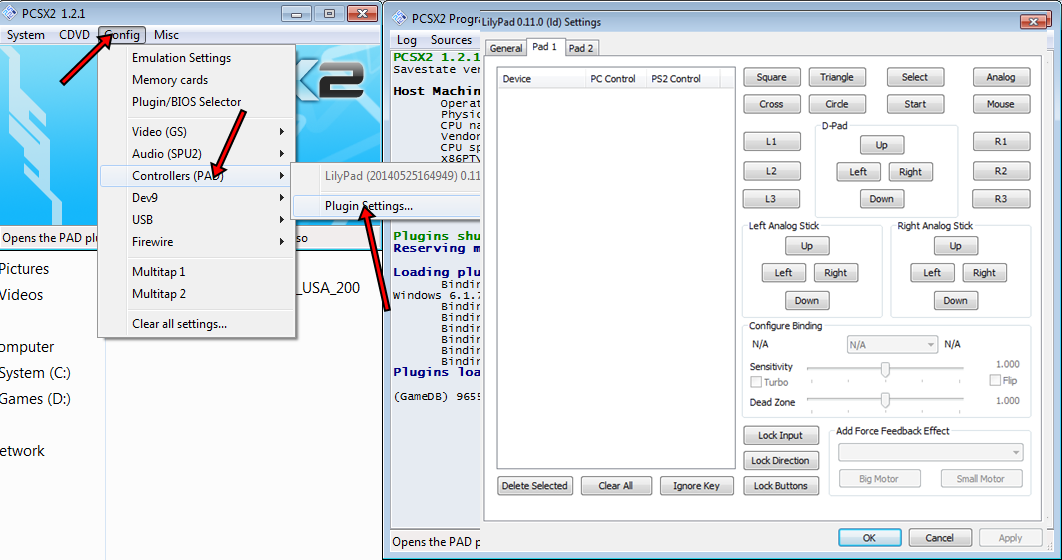Choose Emulation Settings from Config menu
The height and width of the screenshot is (560, 1062).
pyautogui.click(x=197, y=58)
